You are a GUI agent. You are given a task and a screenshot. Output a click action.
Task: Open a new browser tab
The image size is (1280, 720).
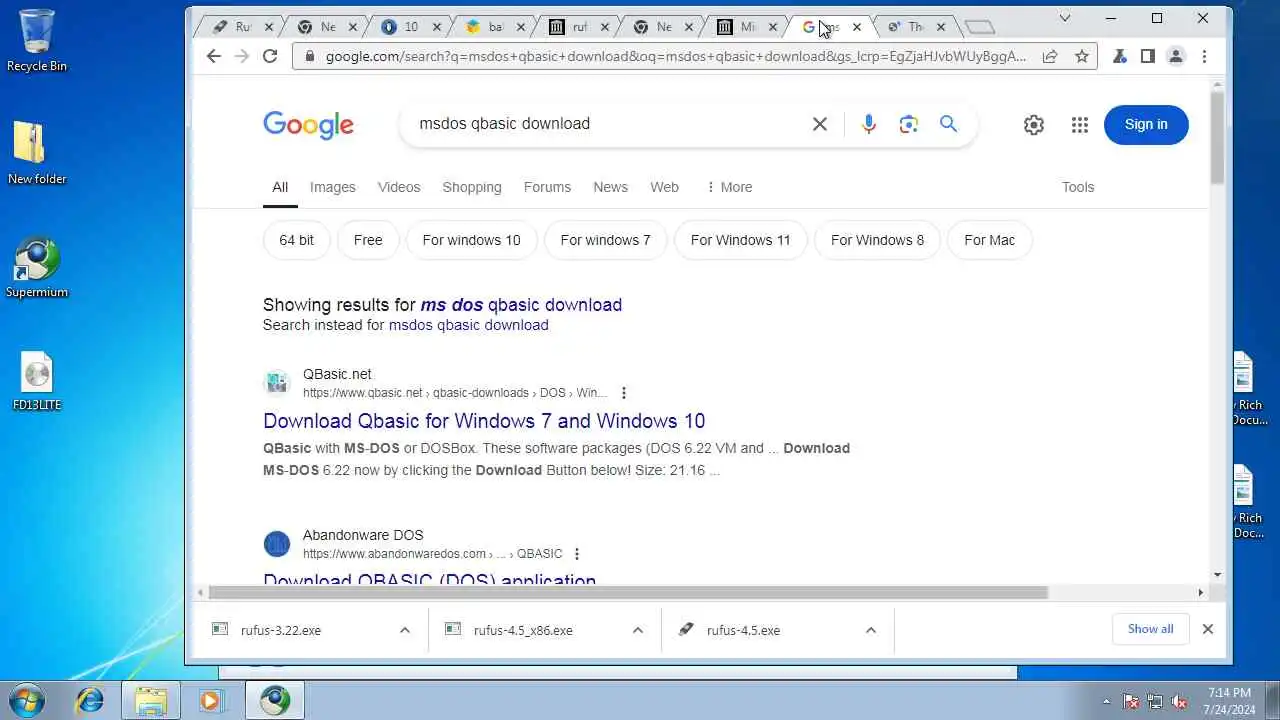pos(980,27)
